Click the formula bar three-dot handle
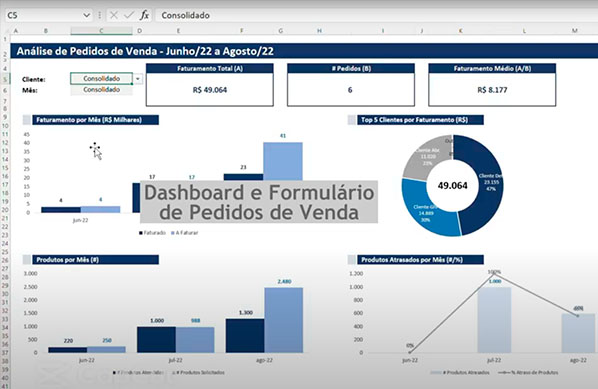Image resolution: width=598 pixels, height=389 pixels. click(x=100, y=15)
